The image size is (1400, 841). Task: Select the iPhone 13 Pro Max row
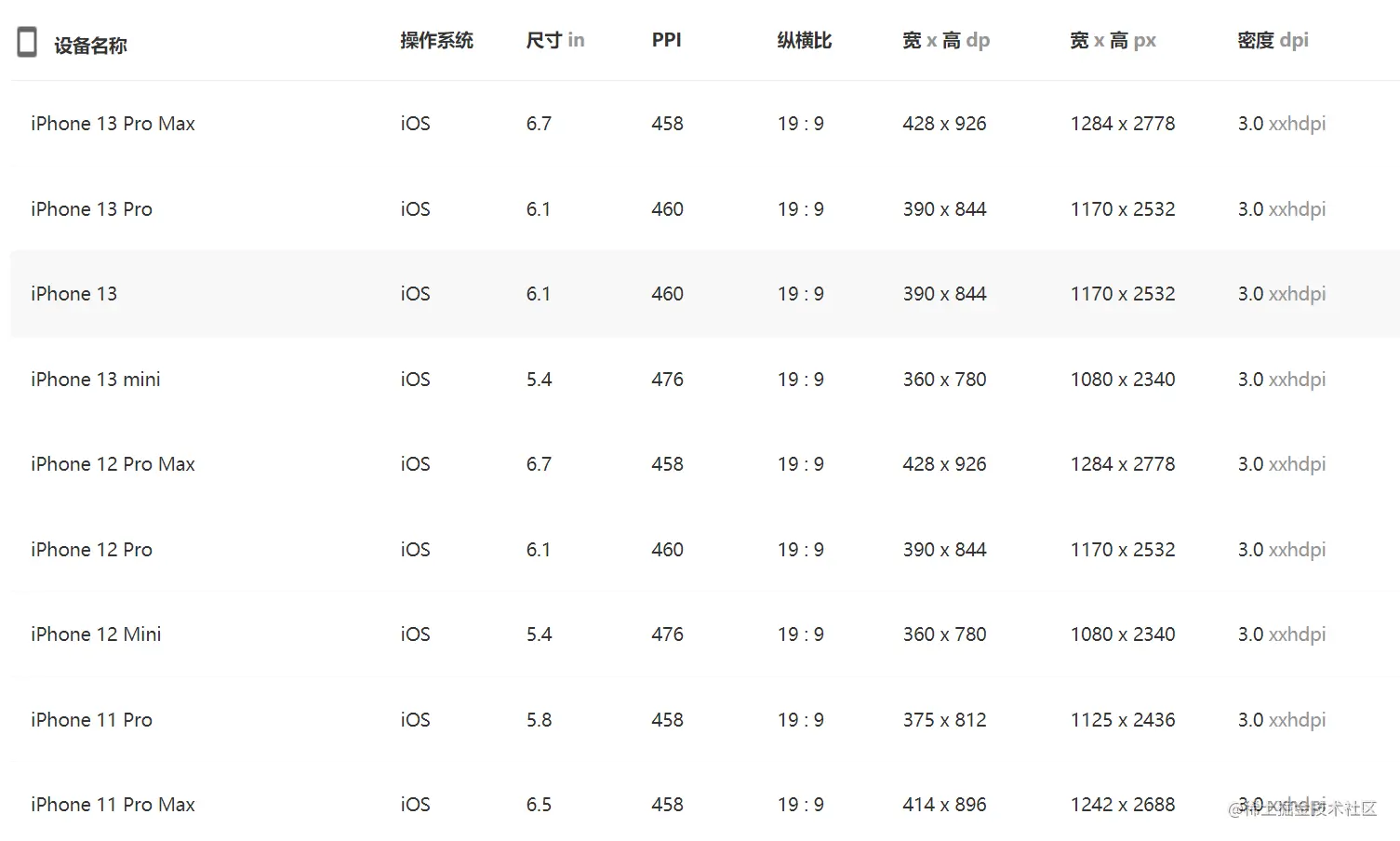704,124
